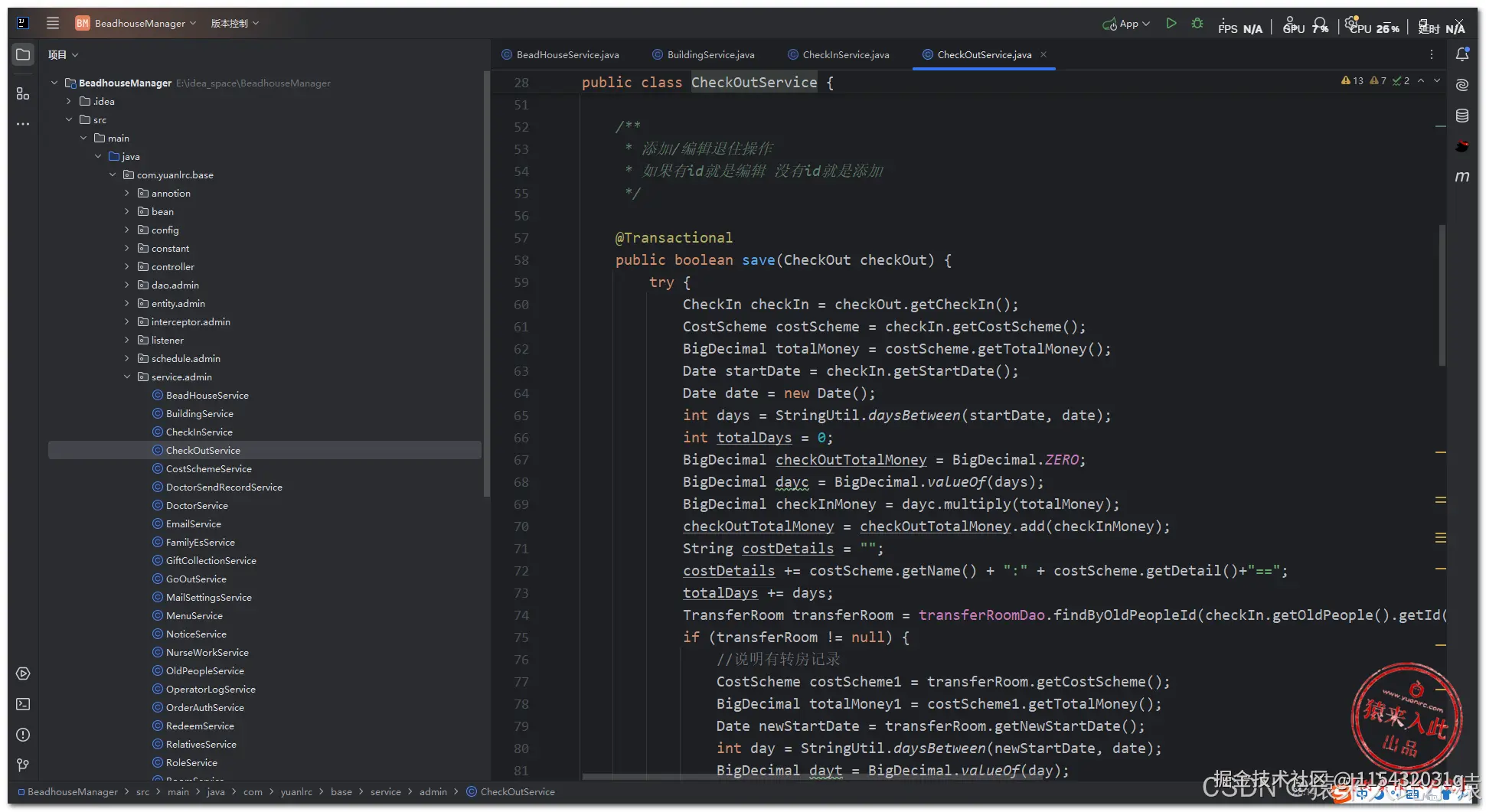Open the Services tool window

[23, 673]
